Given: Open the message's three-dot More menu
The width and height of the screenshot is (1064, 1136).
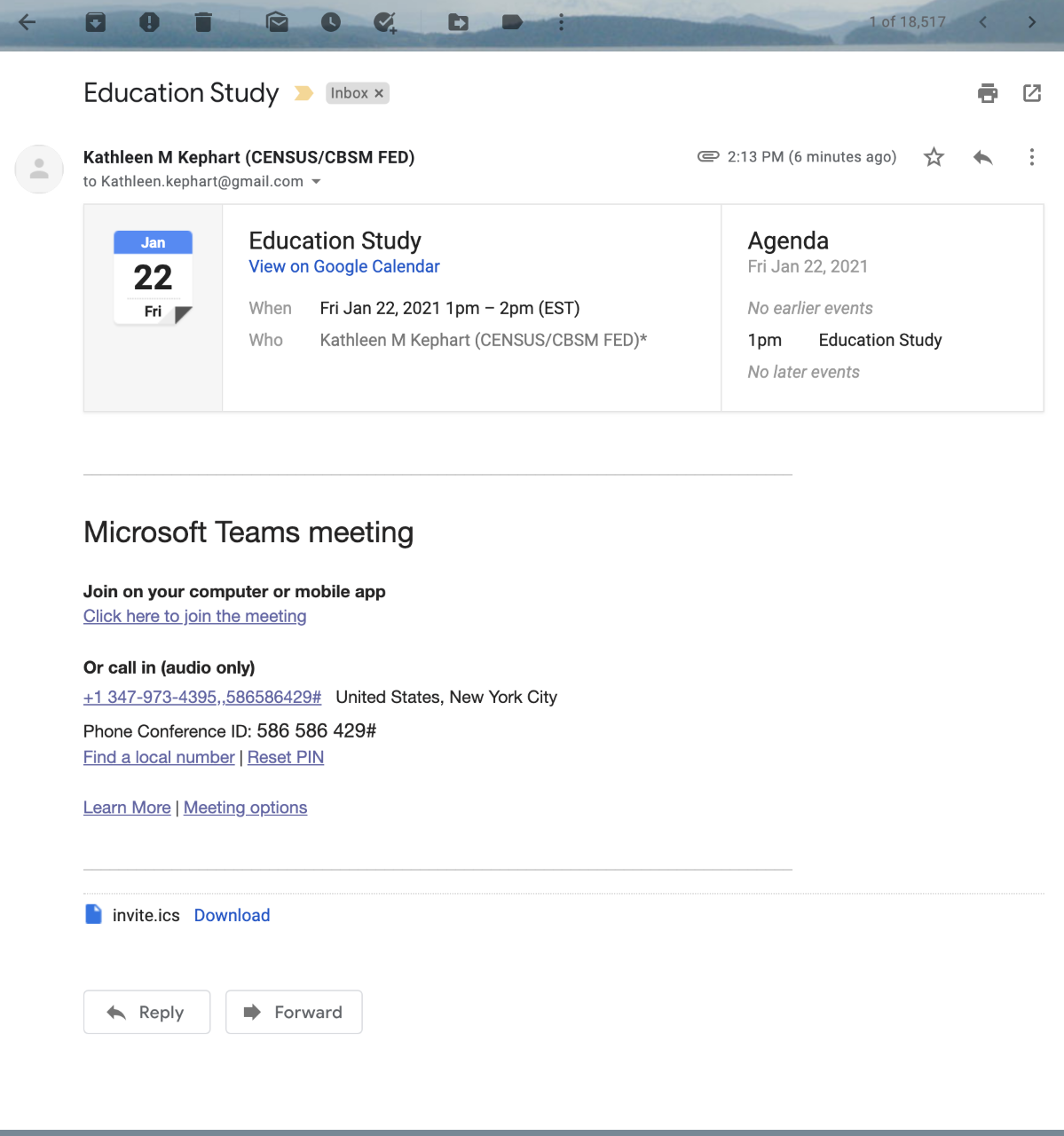Looking at the screenshot, I should click(1031, 157).
